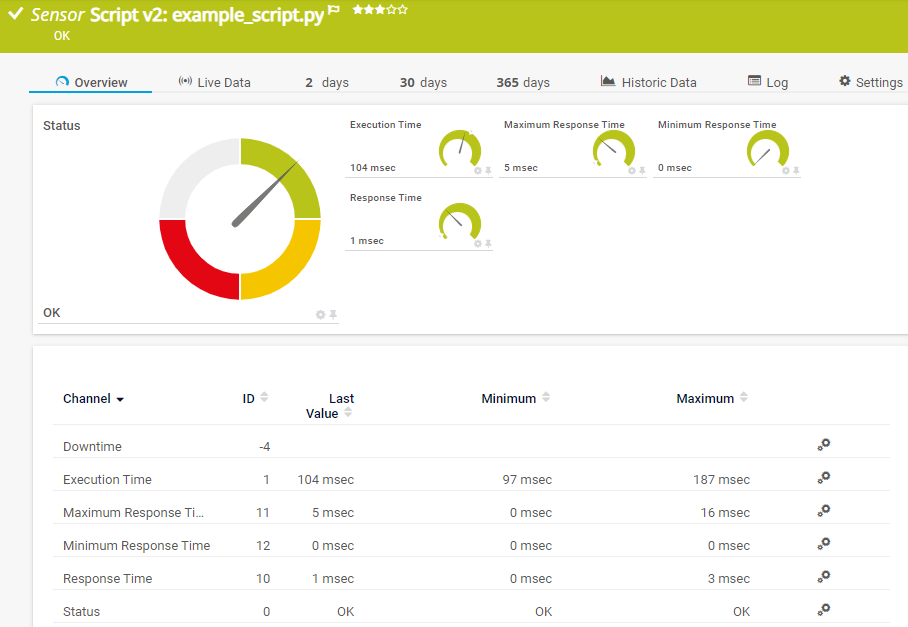Sort table by the Channel column arrow
The height and width of the screenshot is (627, 908).
click(120, 399)
